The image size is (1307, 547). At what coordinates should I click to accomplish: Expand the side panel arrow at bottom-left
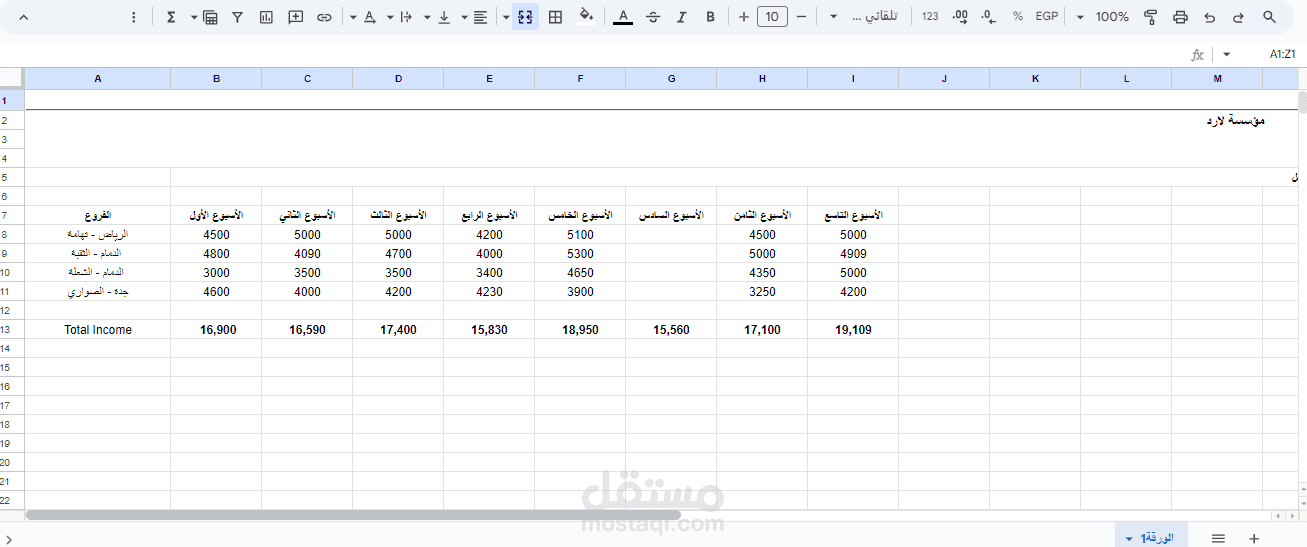pos(9,540)
